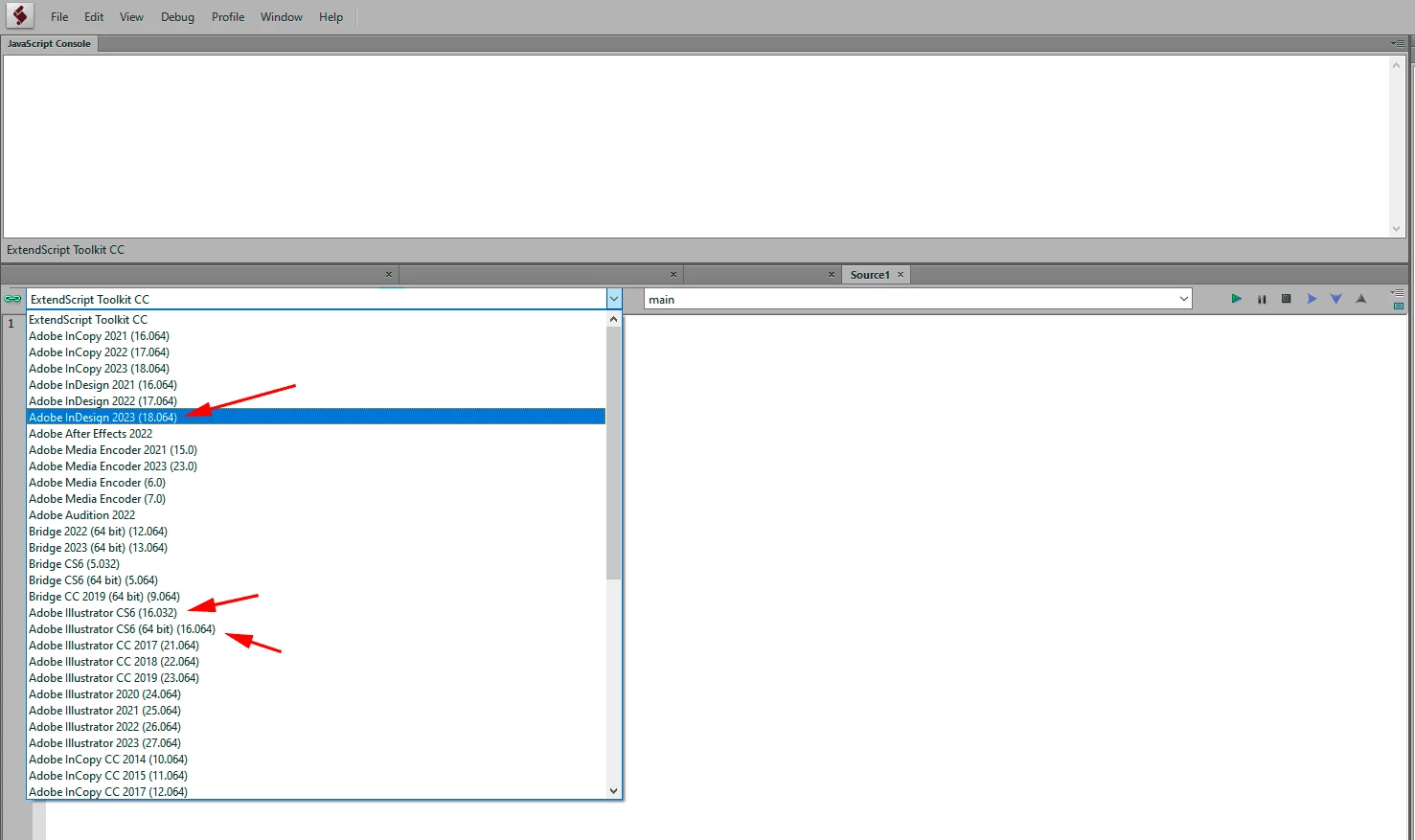Screen dimensions: 1415x840
Task: Select Adobe InDesign 2021 (16.064)
Action: [316, 385]
